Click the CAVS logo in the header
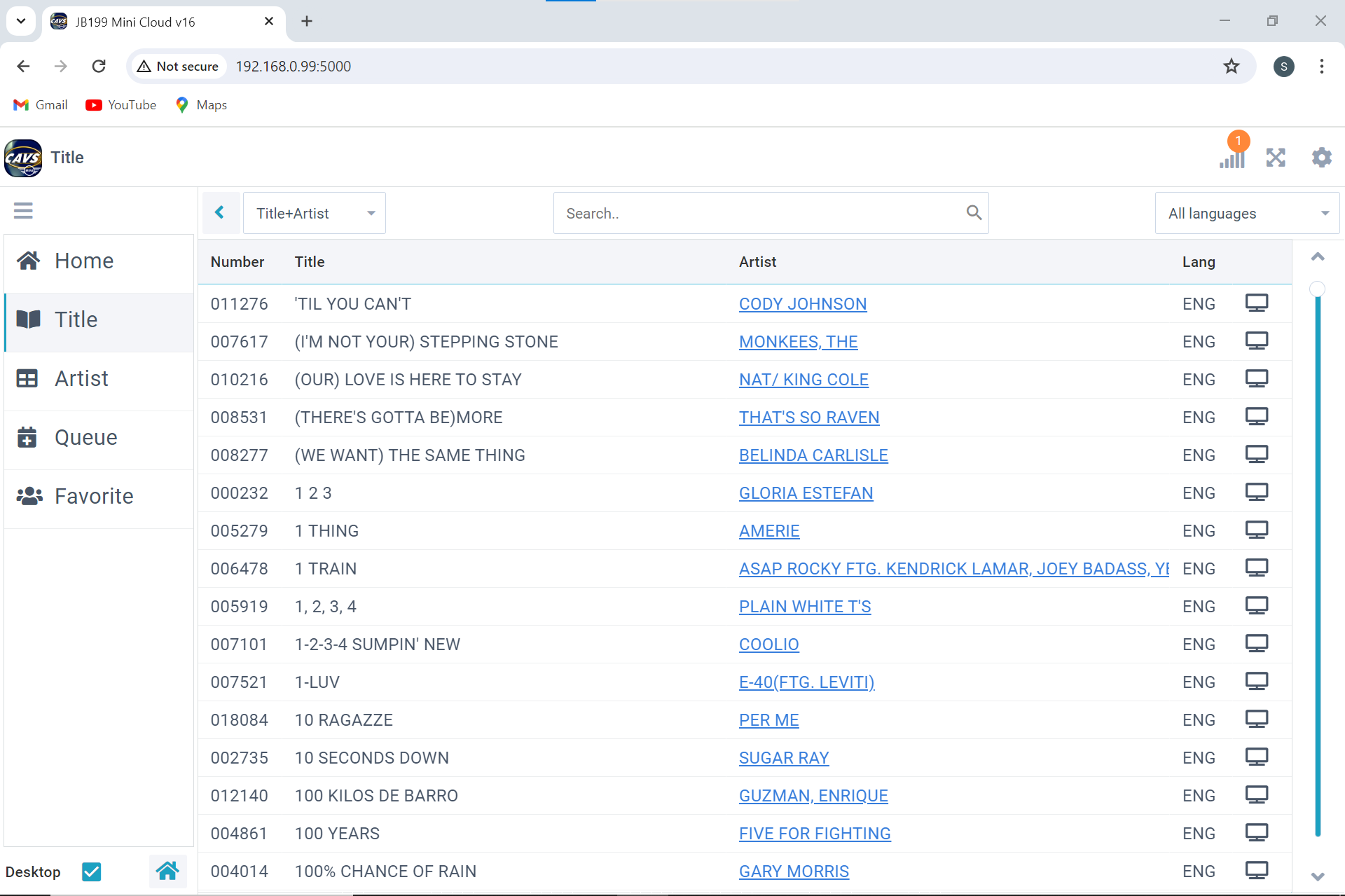Screen dimensions: 1345x896 (x=23, y=158)
